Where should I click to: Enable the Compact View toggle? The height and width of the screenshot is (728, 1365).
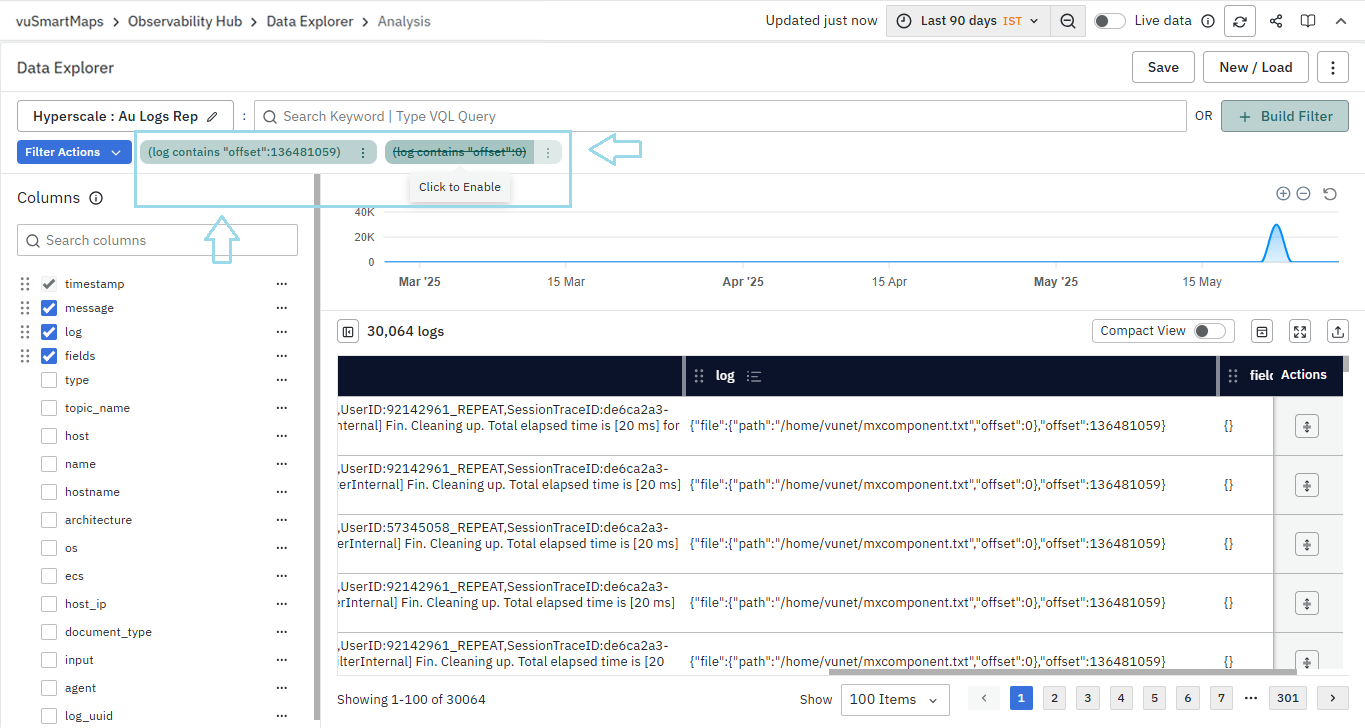coord(1208,331)
